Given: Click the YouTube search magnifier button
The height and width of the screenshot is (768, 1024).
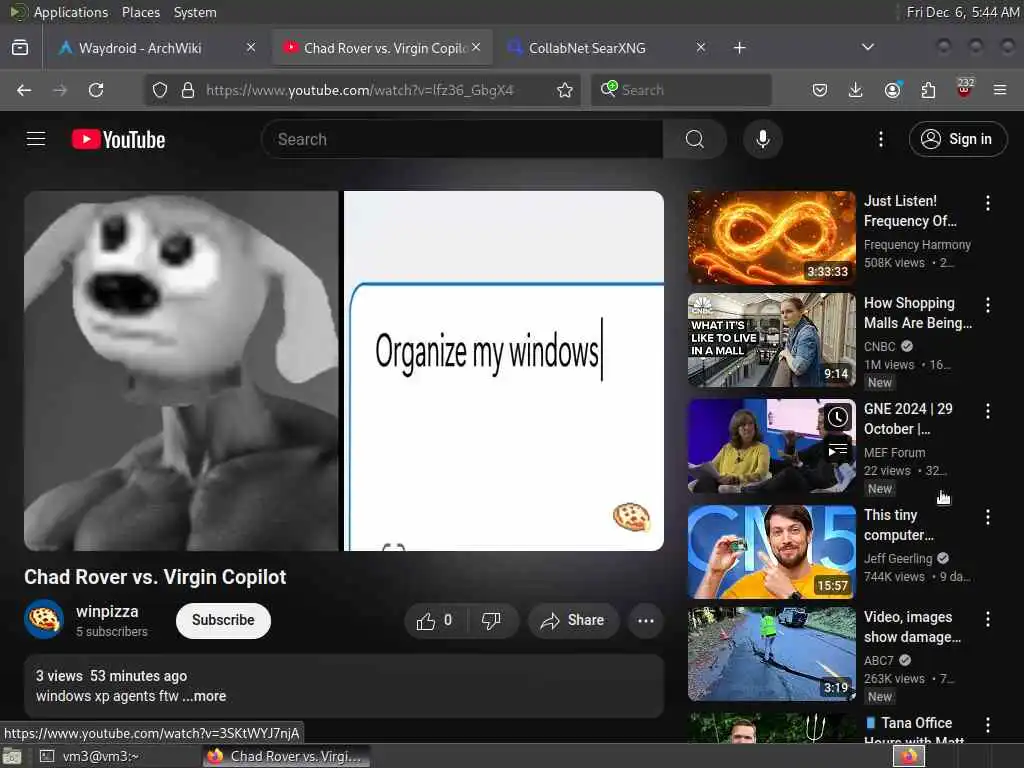Looking at the screenshot, I should click(695, 139).
